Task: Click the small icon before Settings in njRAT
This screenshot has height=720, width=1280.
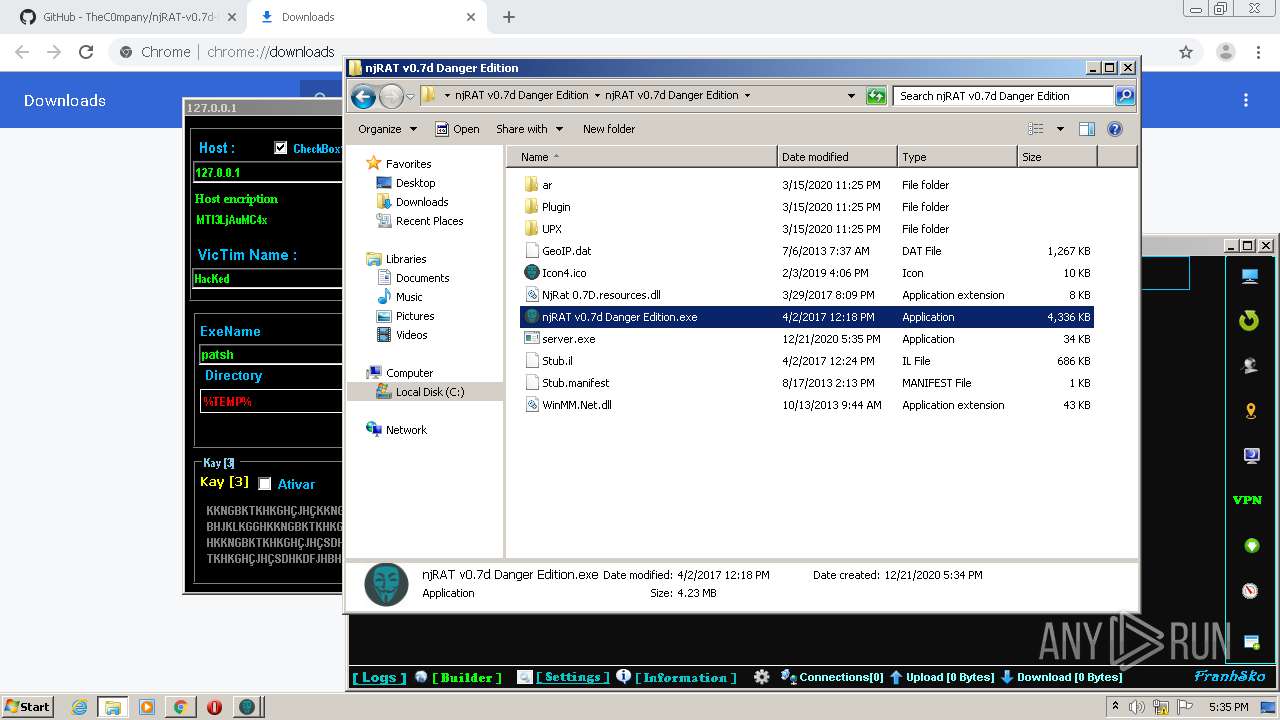Action: click(x=525, y=677)
